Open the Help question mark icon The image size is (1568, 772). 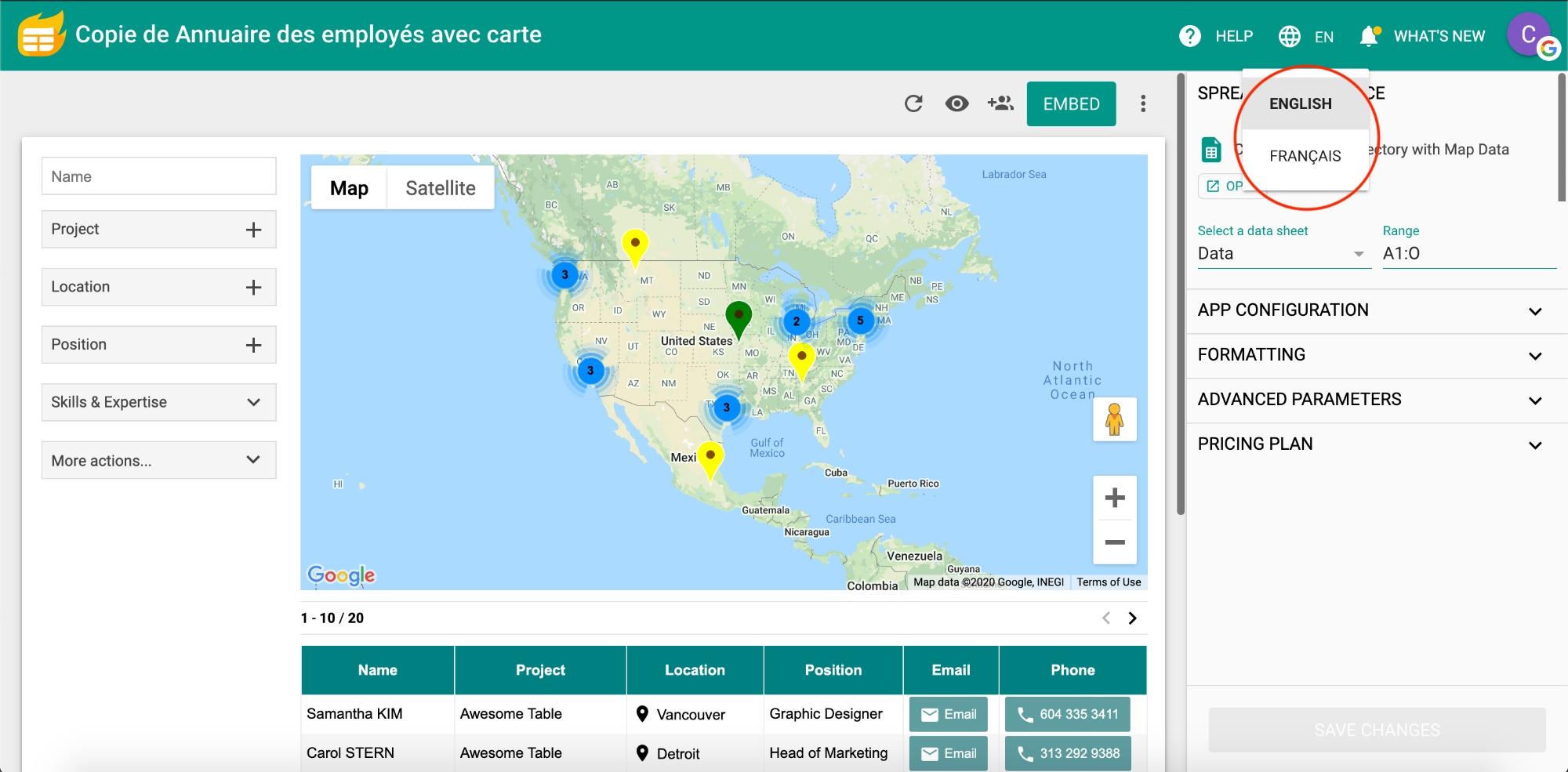pyautogui.click(x=1189, y=36)
